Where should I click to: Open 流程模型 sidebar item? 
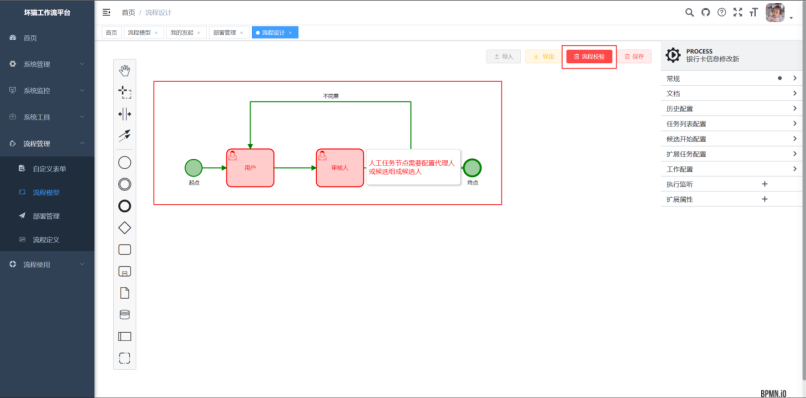click(x=47, y=192)
